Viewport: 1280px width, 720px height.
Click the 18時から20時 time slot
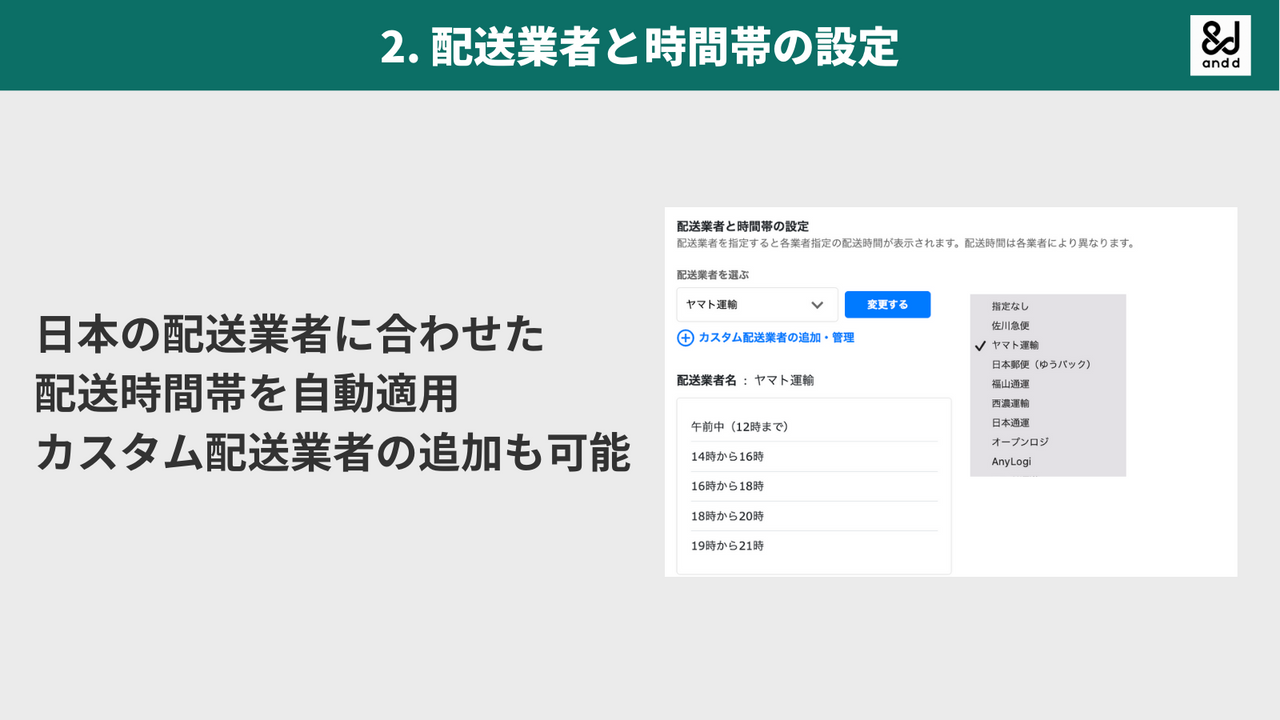814,516
